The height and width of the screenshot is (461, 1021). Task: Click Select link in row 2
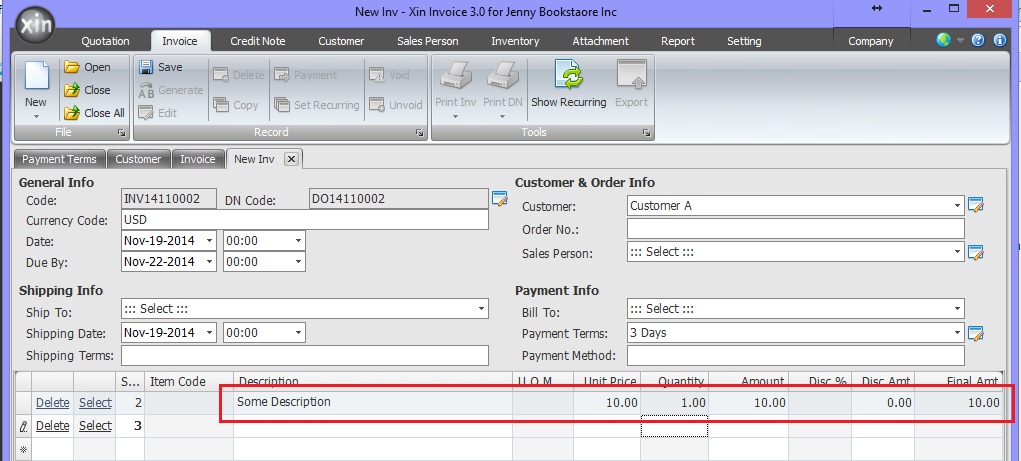click(x=95, y=403)
